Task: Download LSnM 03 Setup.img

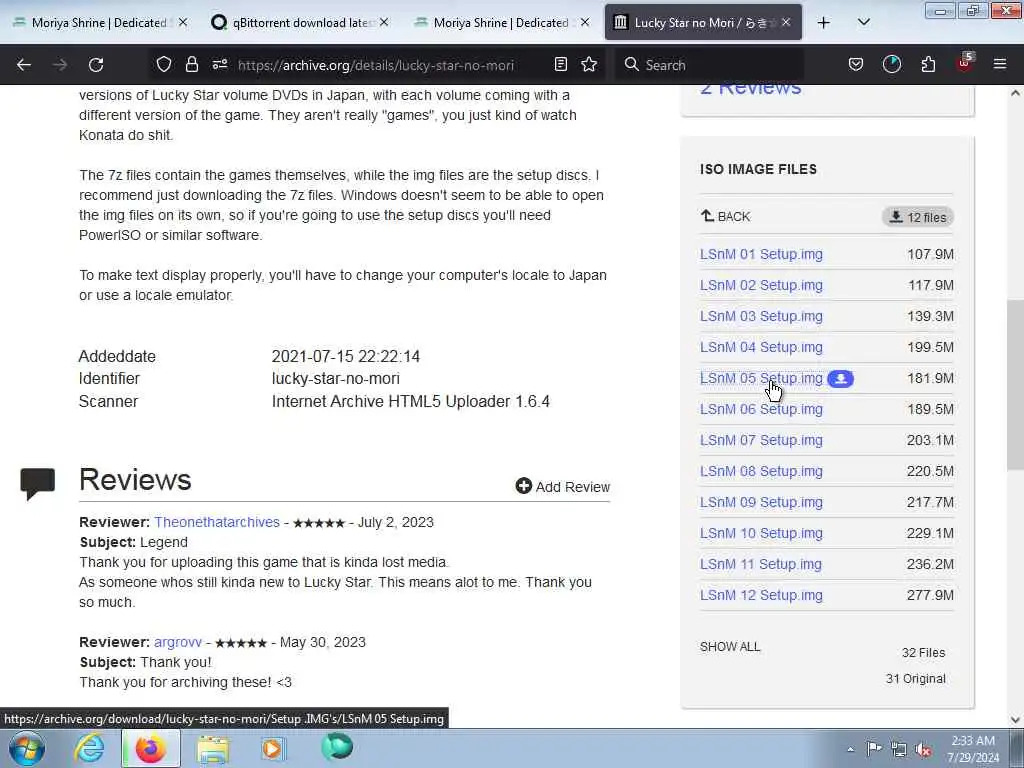Action: (x=761, y=316)
